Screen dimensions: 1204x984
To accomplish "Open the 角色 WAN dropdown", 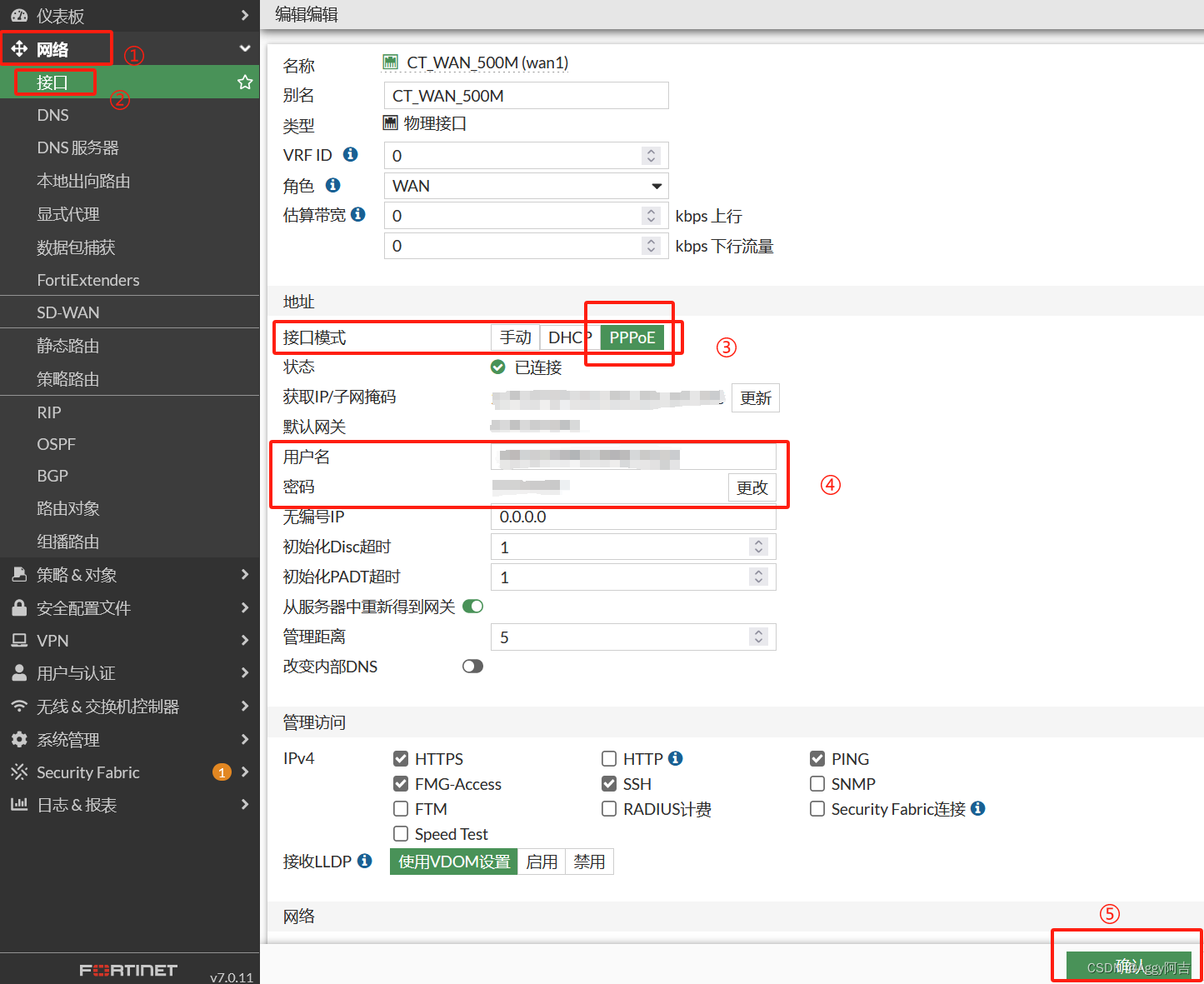I will click(x=526, y=185).
